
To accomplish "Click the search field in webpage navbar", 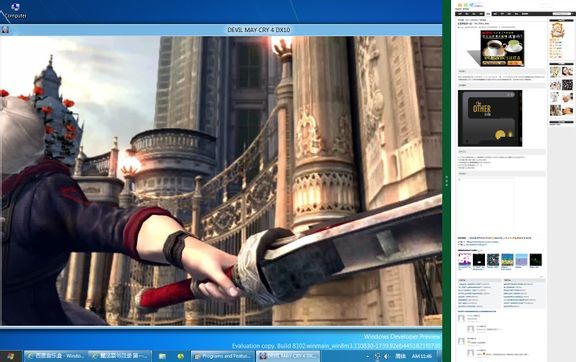I will pyautogui.click(x=563, y=14).
